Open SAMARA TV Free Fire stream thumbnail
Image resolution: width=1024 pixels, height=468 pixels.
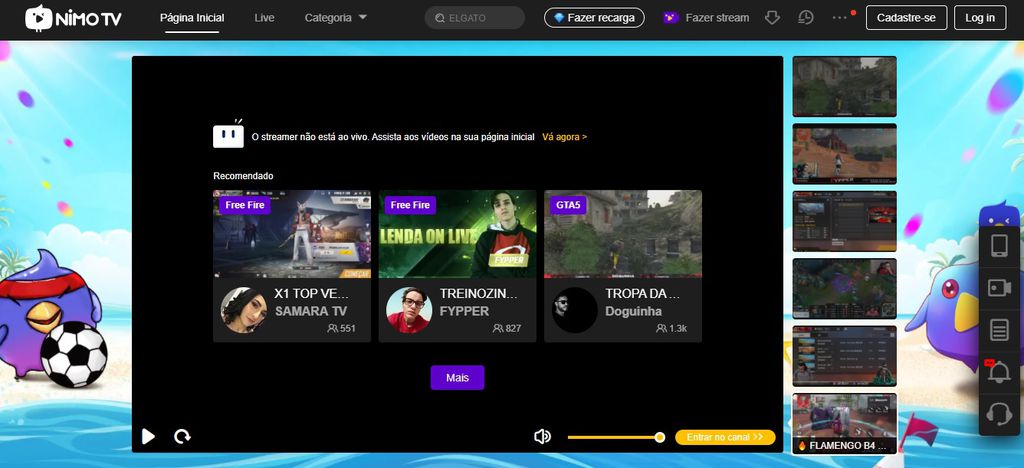point(292,234)
